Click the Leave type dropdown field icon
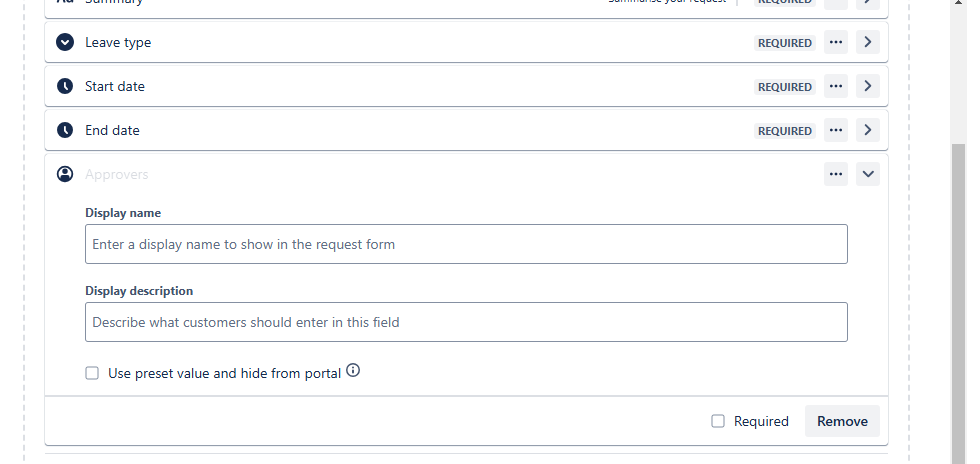980x464 pixels. click(x=65, y=42)
